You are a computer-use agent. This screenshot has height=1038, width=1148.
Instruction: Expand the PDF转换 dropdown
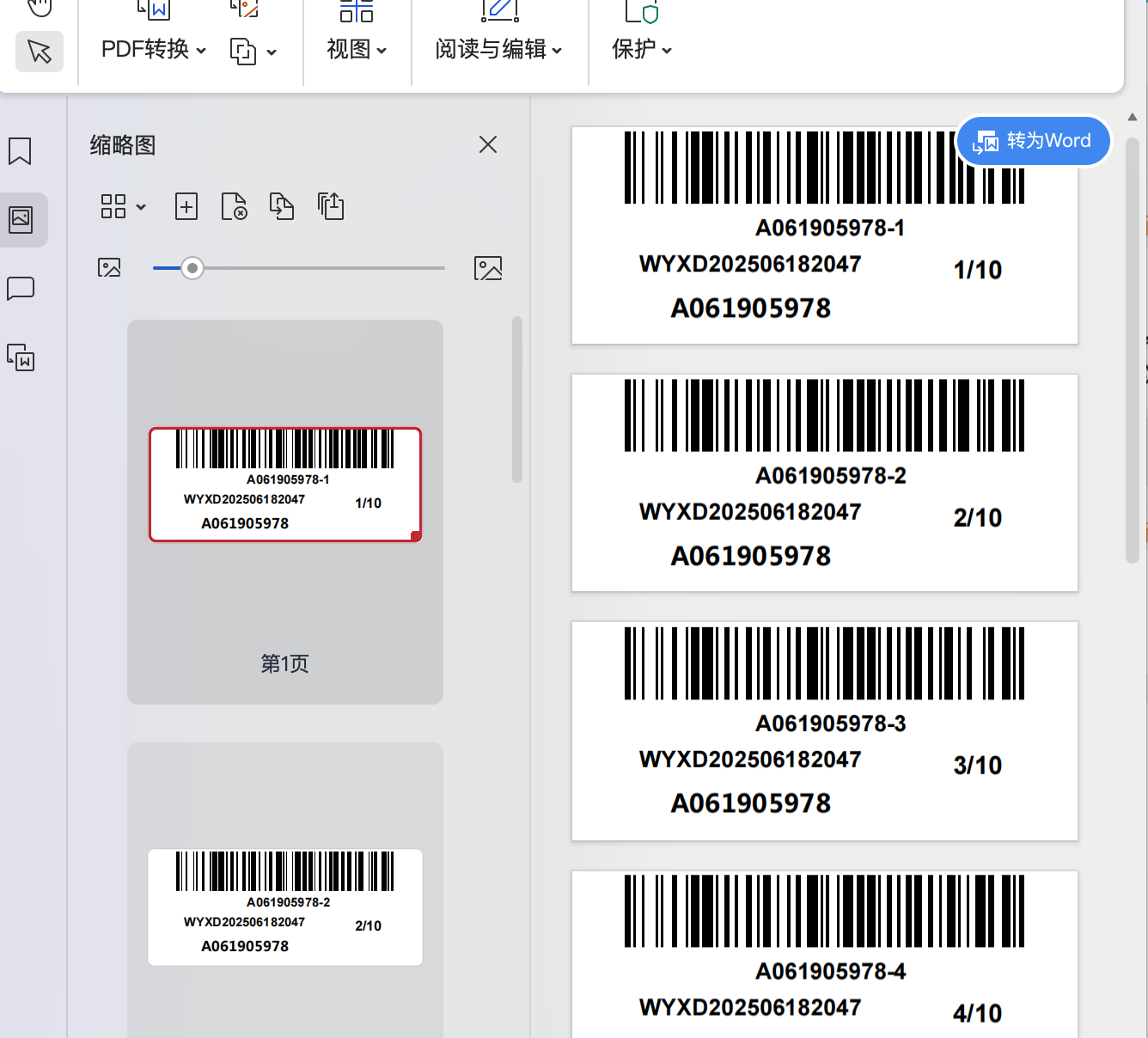[x=154, y=50]
